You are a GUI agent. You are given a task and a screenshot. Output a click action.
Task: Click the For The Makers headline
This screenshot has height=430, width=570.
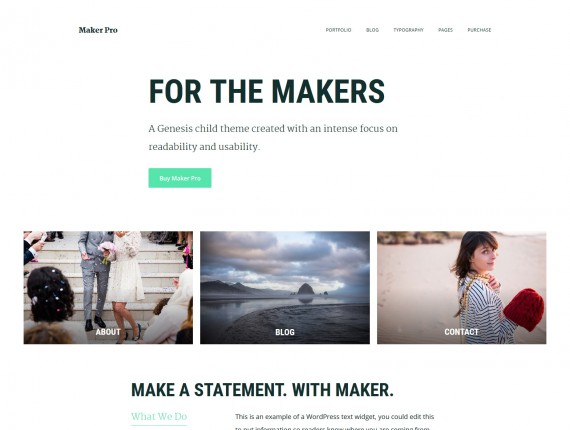point(267,91)
